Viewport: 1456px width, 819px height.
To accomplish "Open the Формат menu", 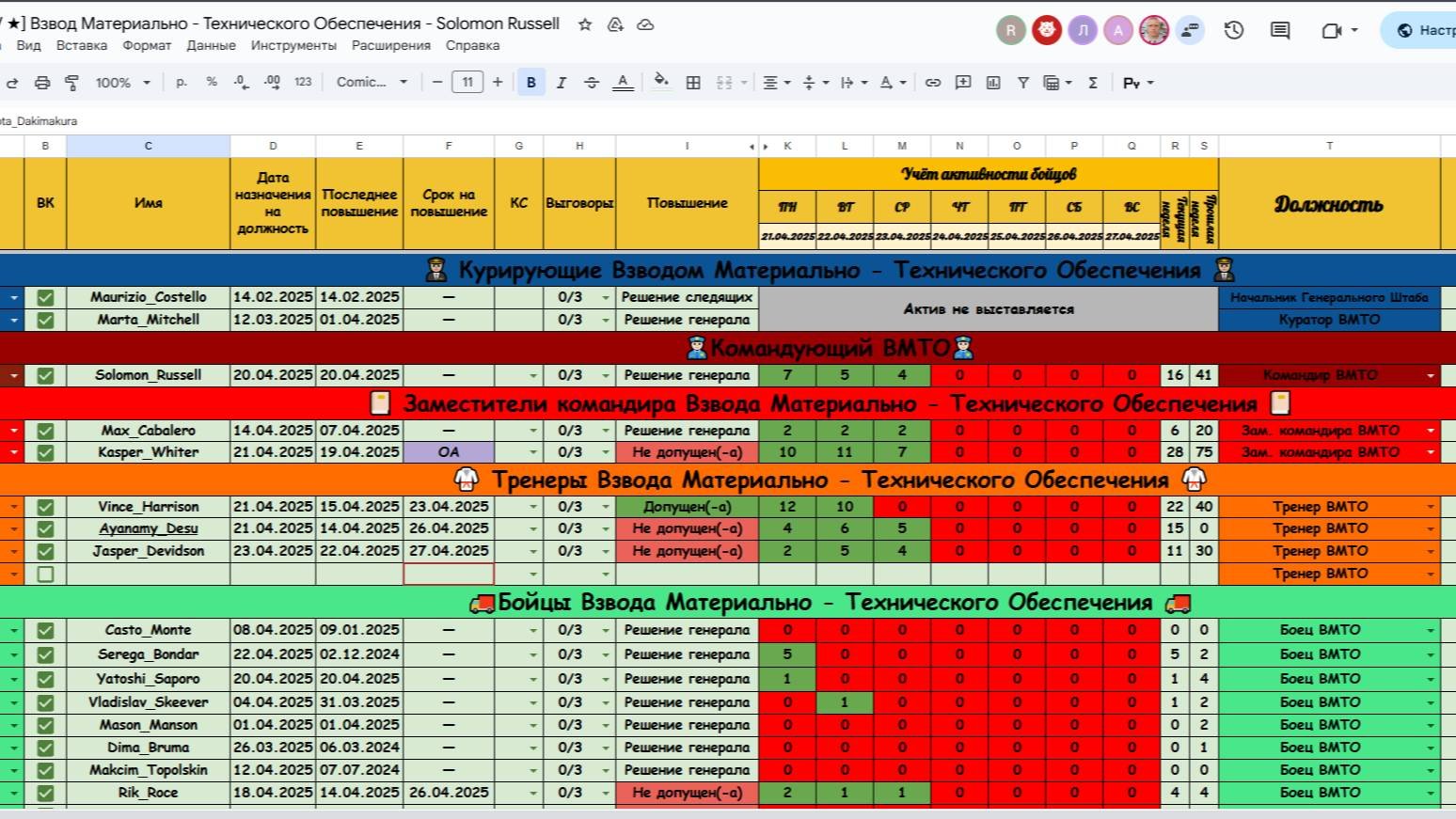I will 147,45.
